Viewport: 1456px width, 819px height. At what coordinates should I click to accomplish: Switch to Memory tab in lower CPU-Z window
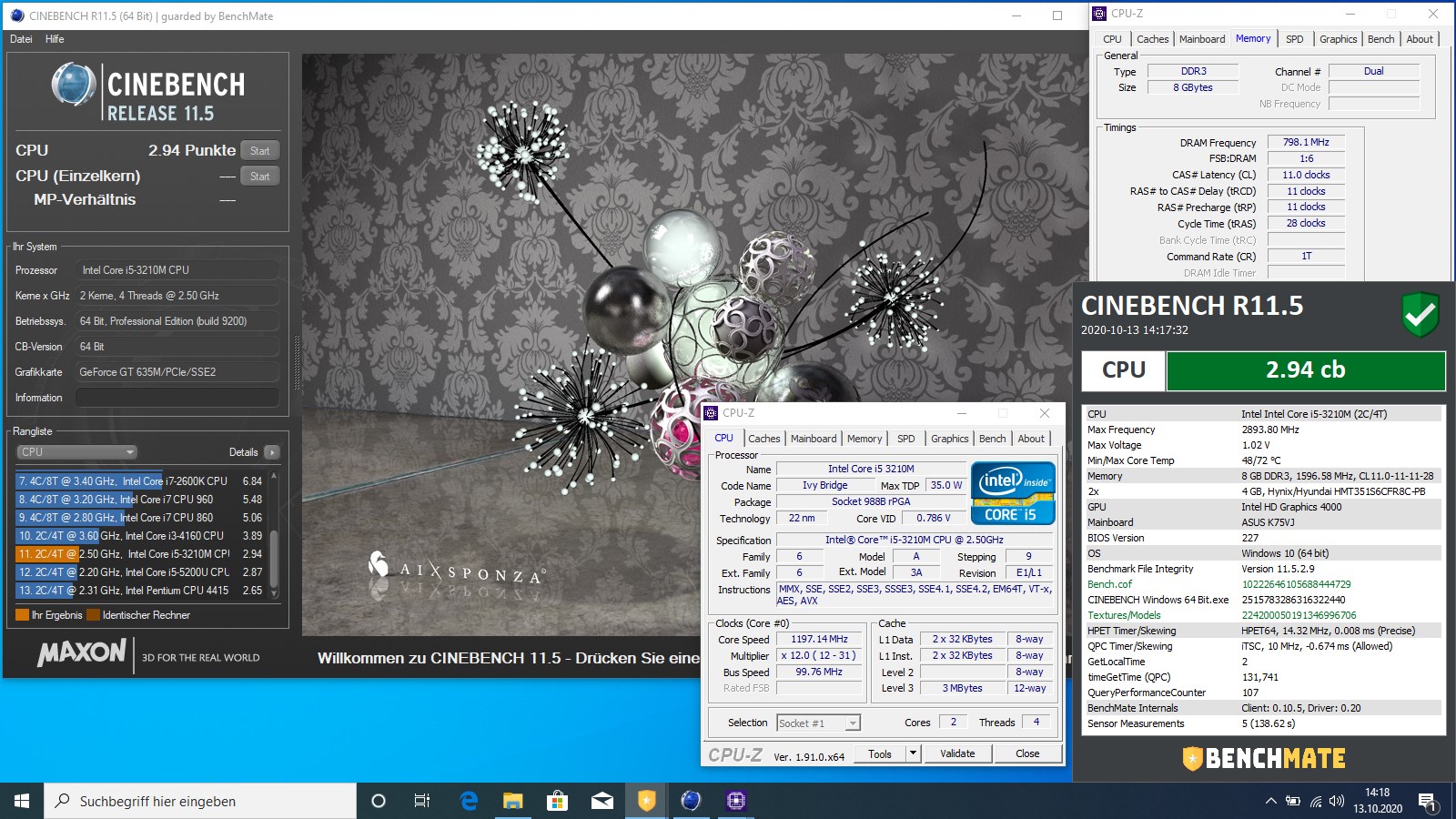[x=864, y=439]
